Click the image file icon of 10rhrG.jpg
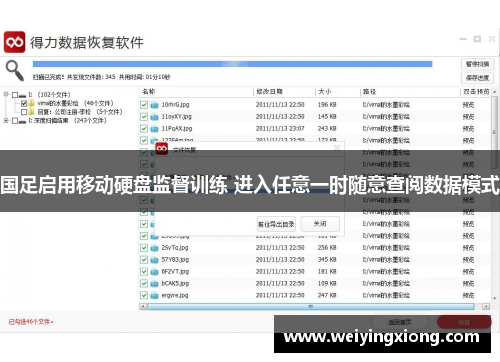 (x=154, y=105)
